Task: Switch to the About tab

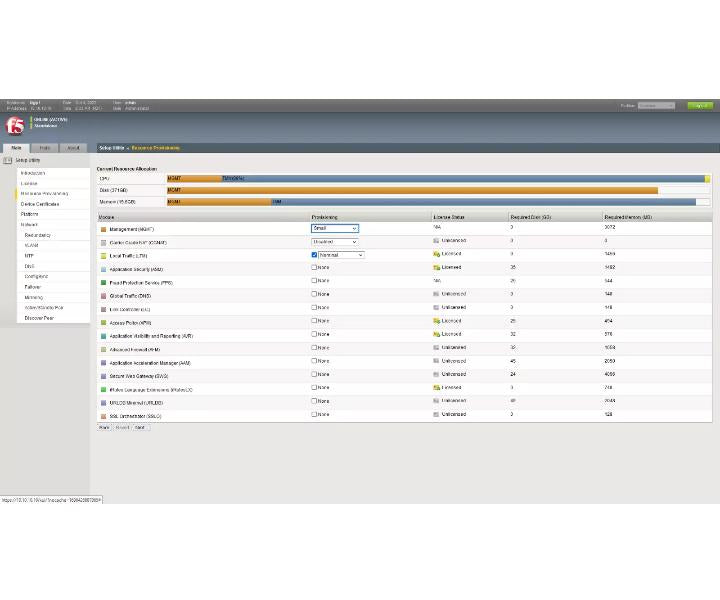Action: point(73,148)
